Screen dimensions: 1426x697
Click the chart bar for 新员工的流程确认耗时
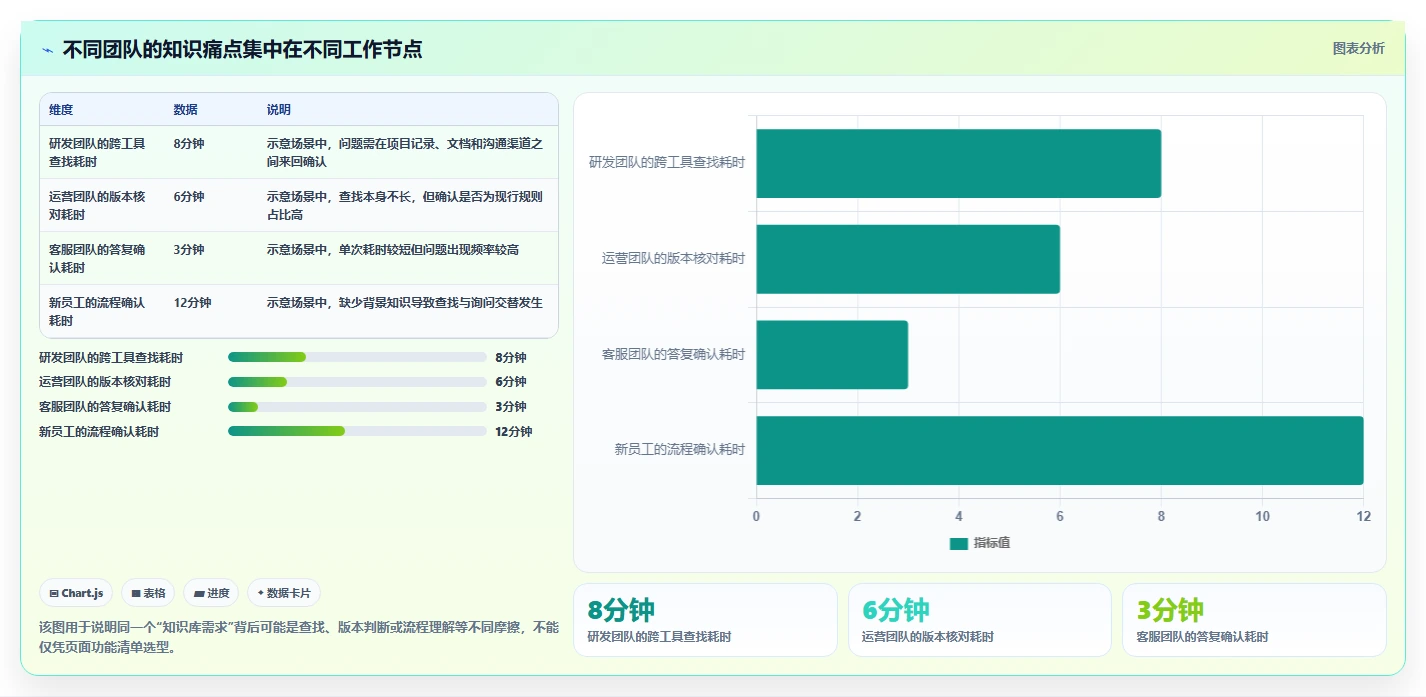(x=1060, y=450)
